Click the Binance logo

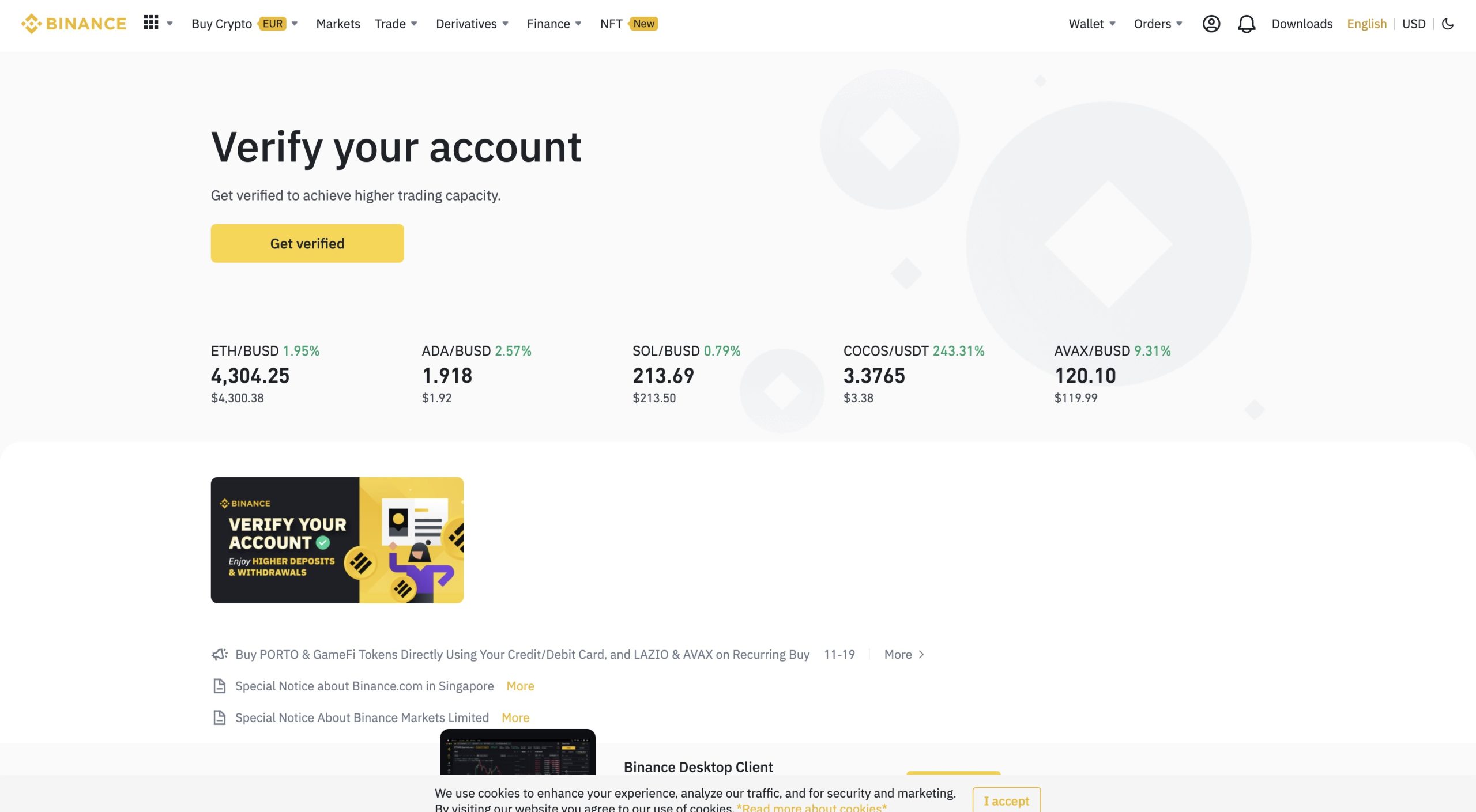73,24
